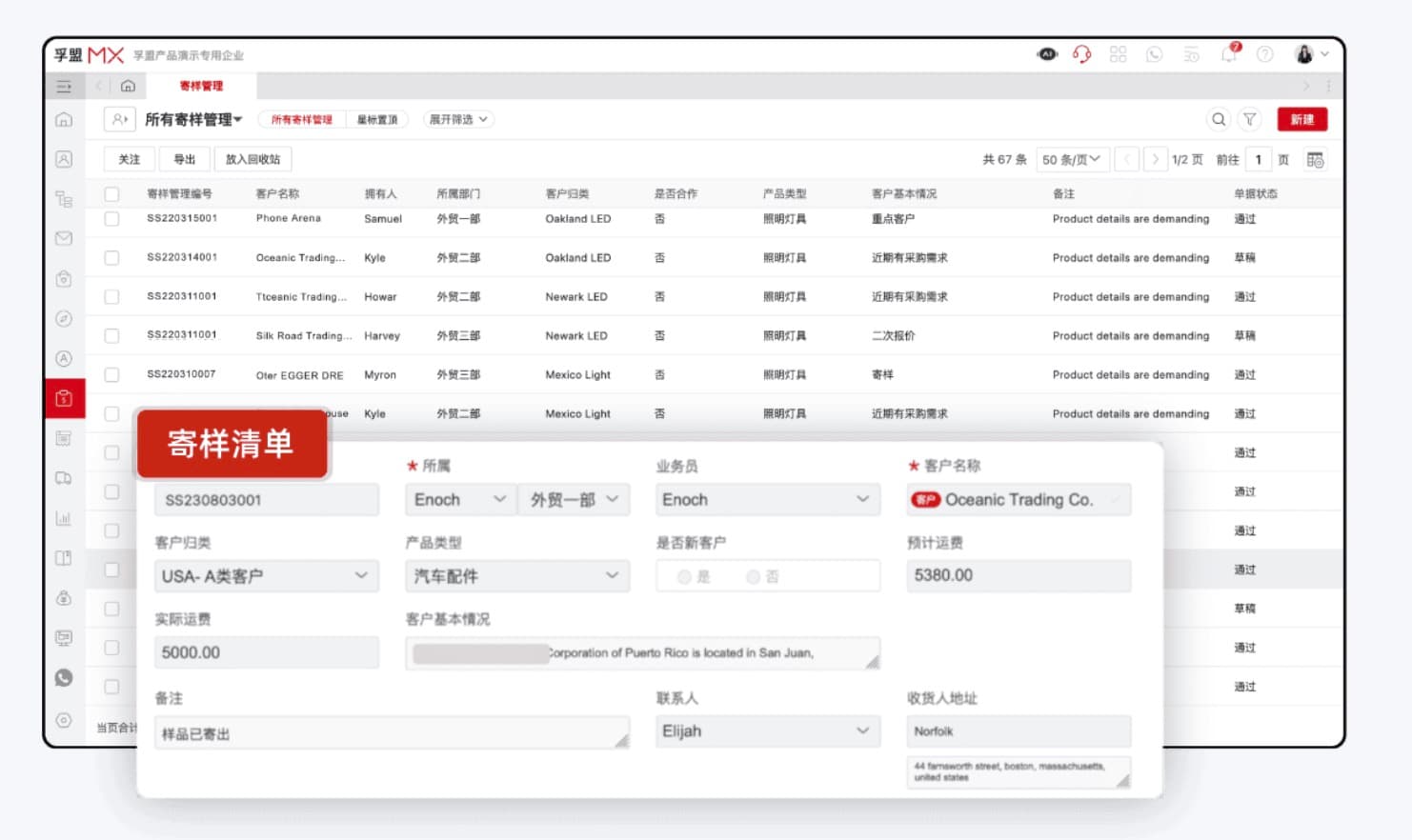Open the table column settings icon
The image size is (1412, 840).
coord(1315,160)
